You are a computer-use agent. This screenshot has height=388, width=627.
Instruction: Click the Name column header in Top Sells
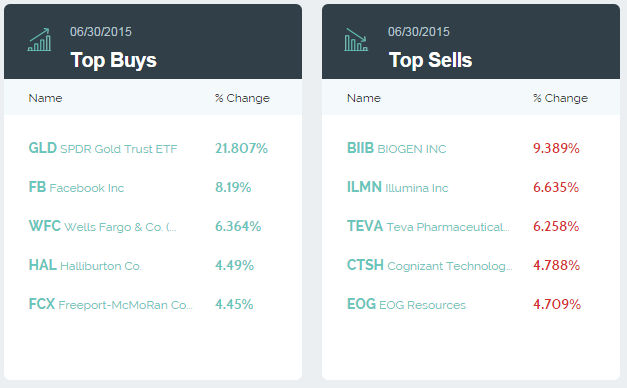pos(363,98)
